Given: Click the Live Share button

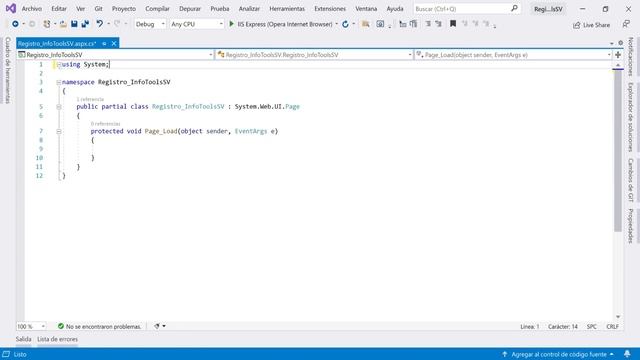Looking at the screenshot, I should pos(591,25).
